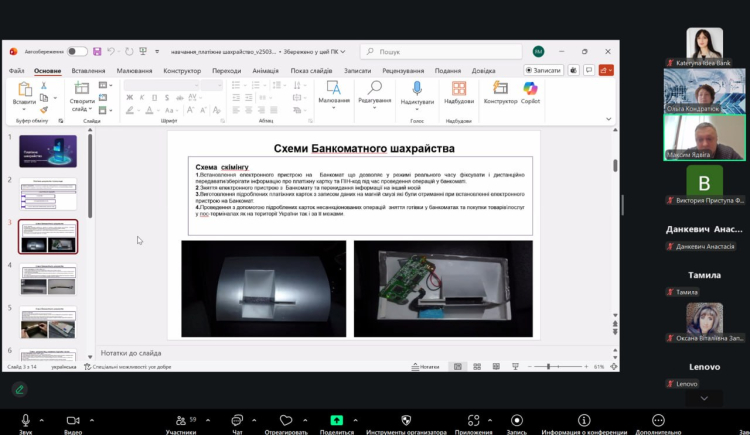Click the Запись record icon in Zoom
750x435 pixels.
(517, 421)
